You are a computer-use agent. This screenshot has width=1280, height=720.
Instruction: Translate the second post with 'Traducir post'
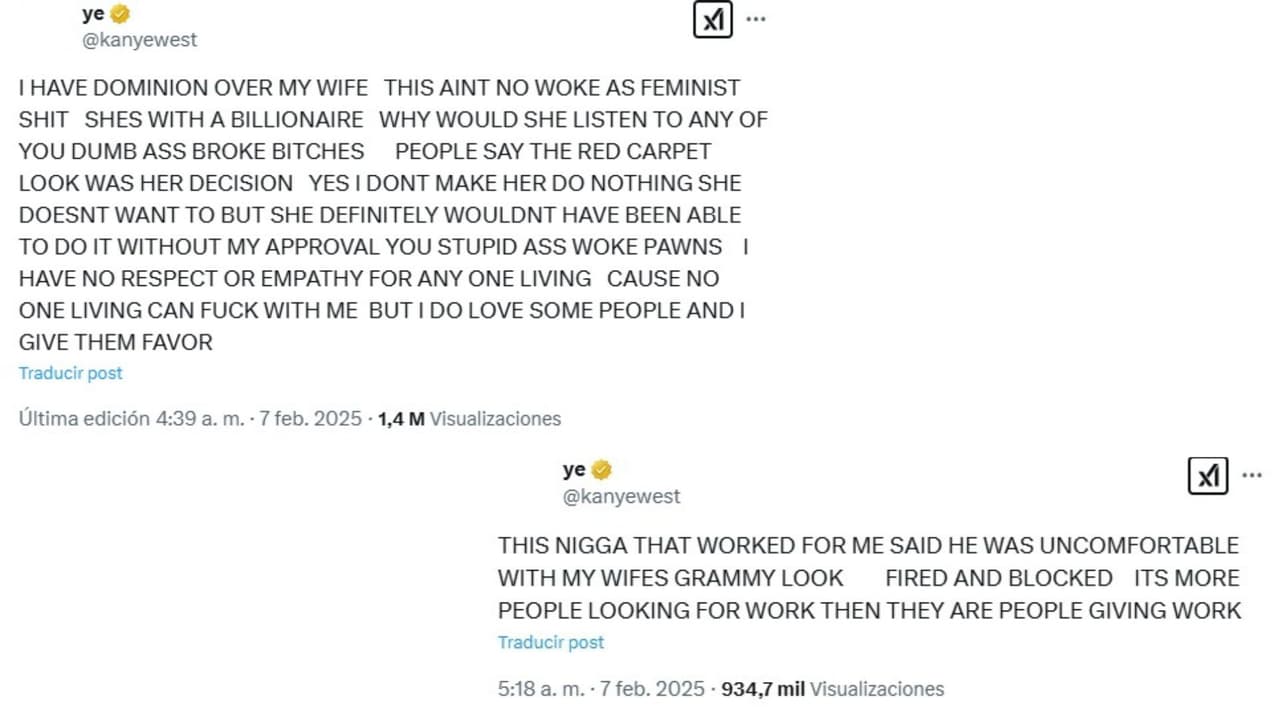[x=551, y=642]
